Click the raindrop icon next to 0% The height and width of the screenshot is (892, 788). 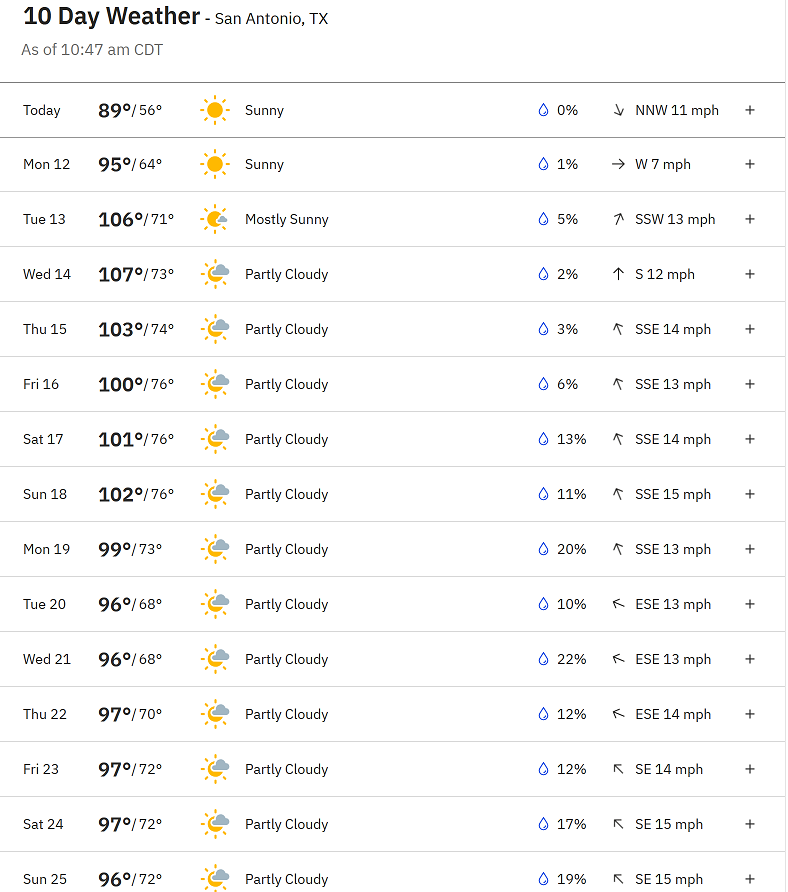[543, 110]
